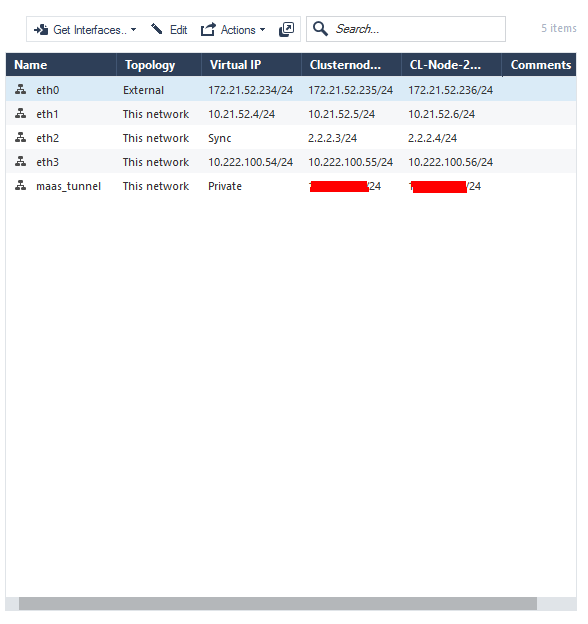
Task: Open the pop-out window icon
Action: (x=286, y=29)
